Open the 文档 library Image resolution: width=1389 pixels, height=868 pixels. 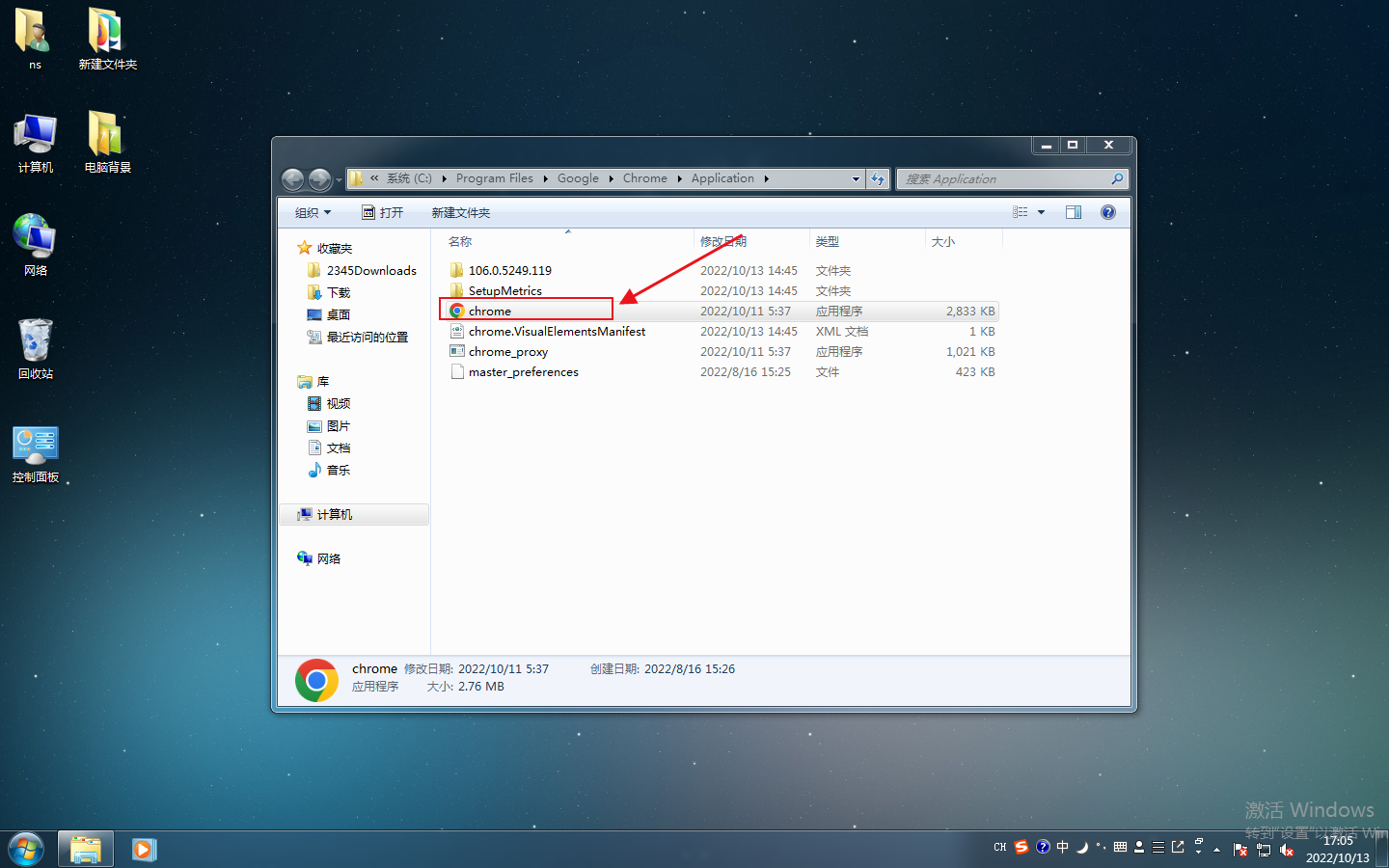click(329, 448)
